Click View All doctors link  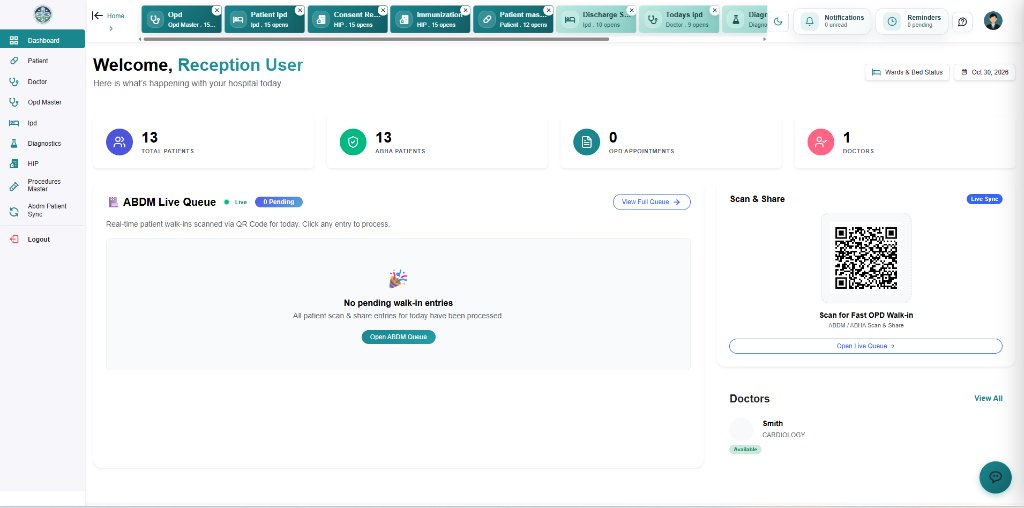click(988, 398)
